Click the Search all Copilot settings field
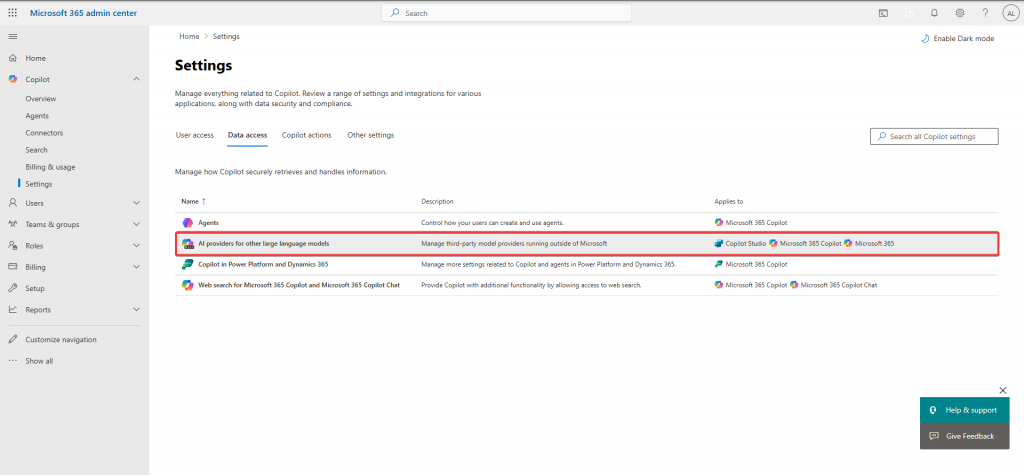 [x=934, y=136]
